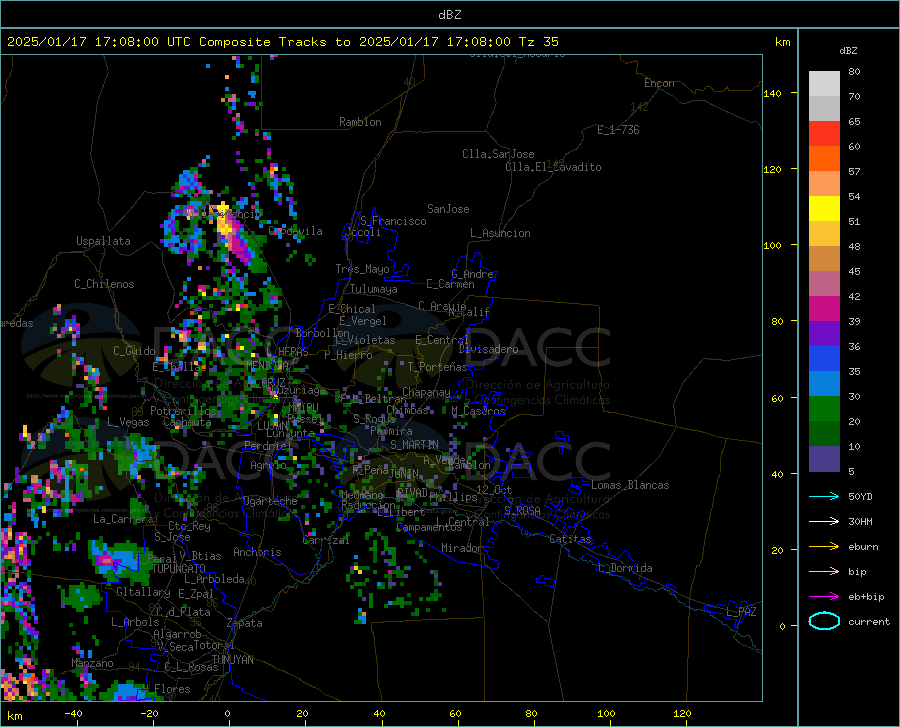Click the Ugarteche map label

(x=270, y=501)
